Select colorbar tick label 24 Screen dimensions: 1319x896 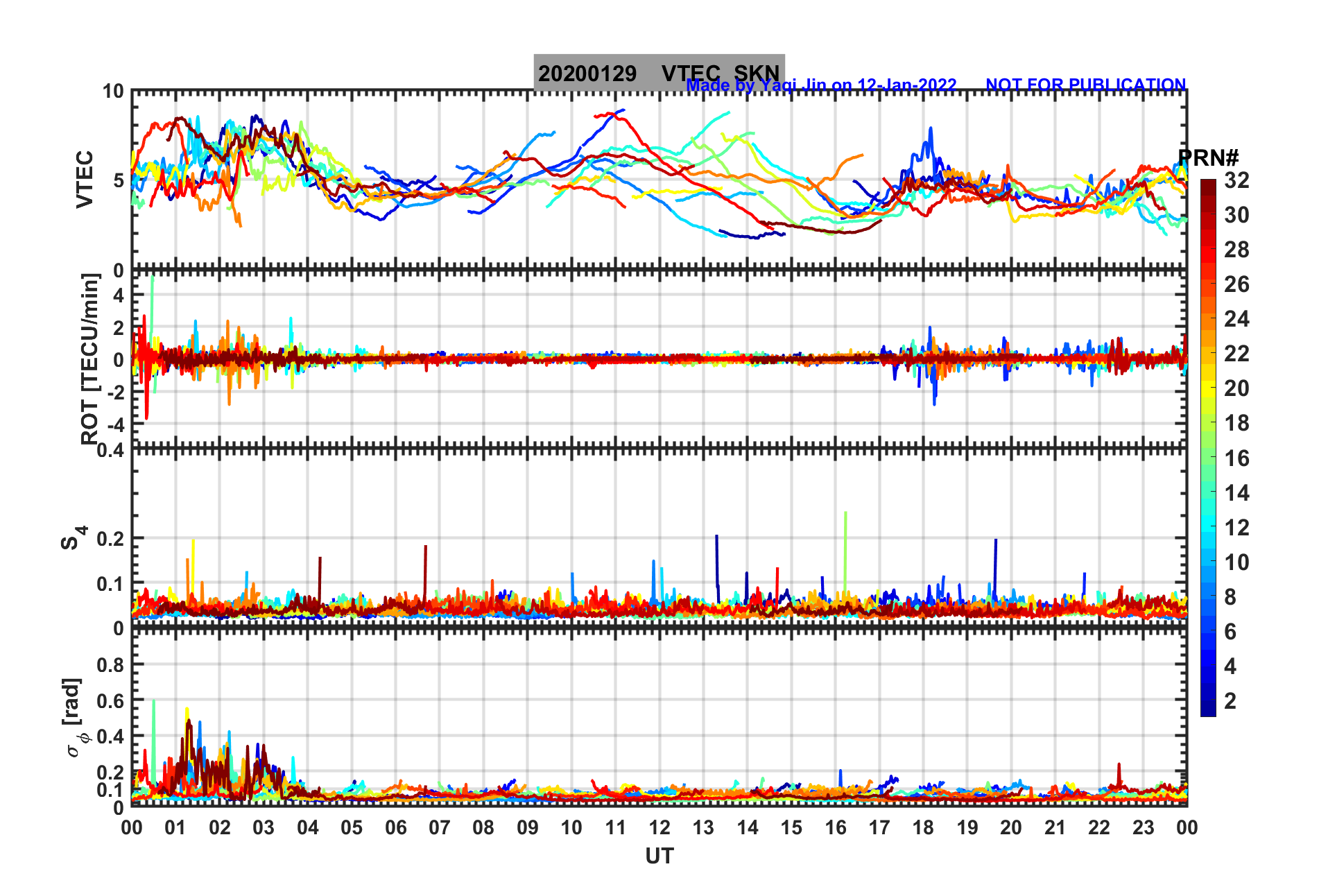tap(1236, 319)
